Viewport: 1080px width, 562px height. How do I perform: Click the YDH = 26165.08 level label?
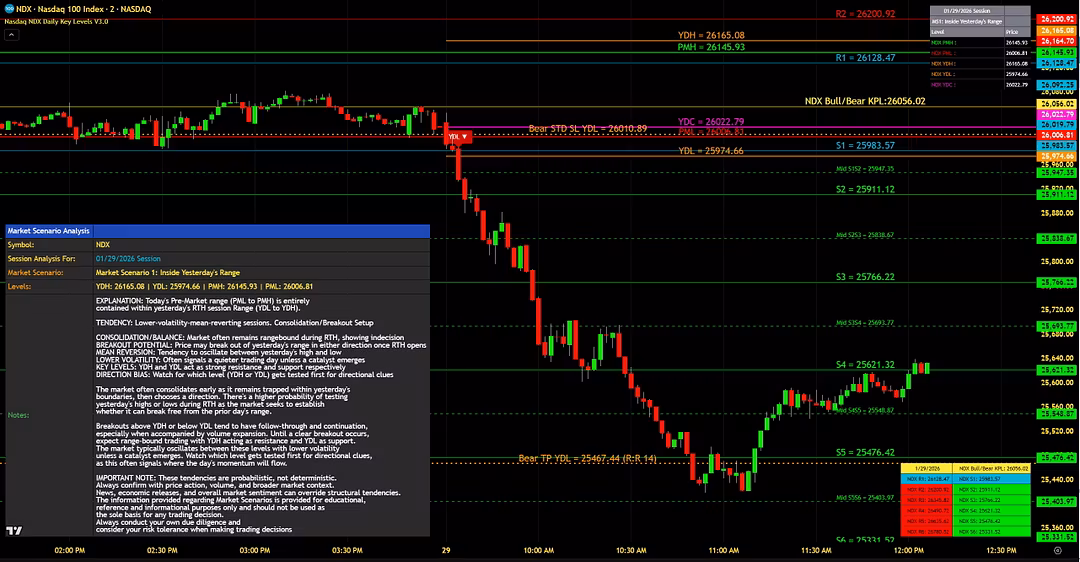coord(710,35)
